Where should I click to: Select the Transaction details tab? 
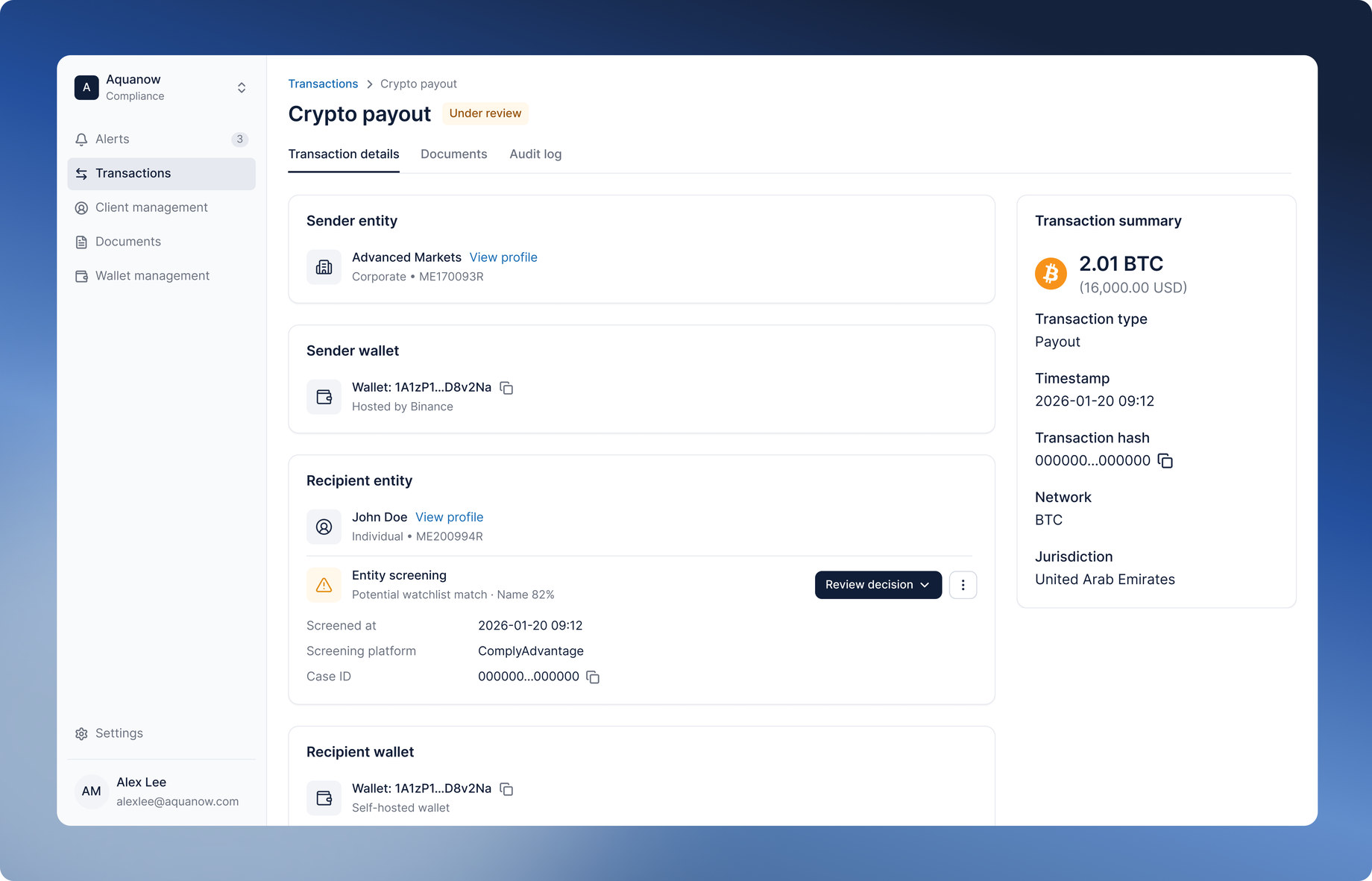(344, 154)
